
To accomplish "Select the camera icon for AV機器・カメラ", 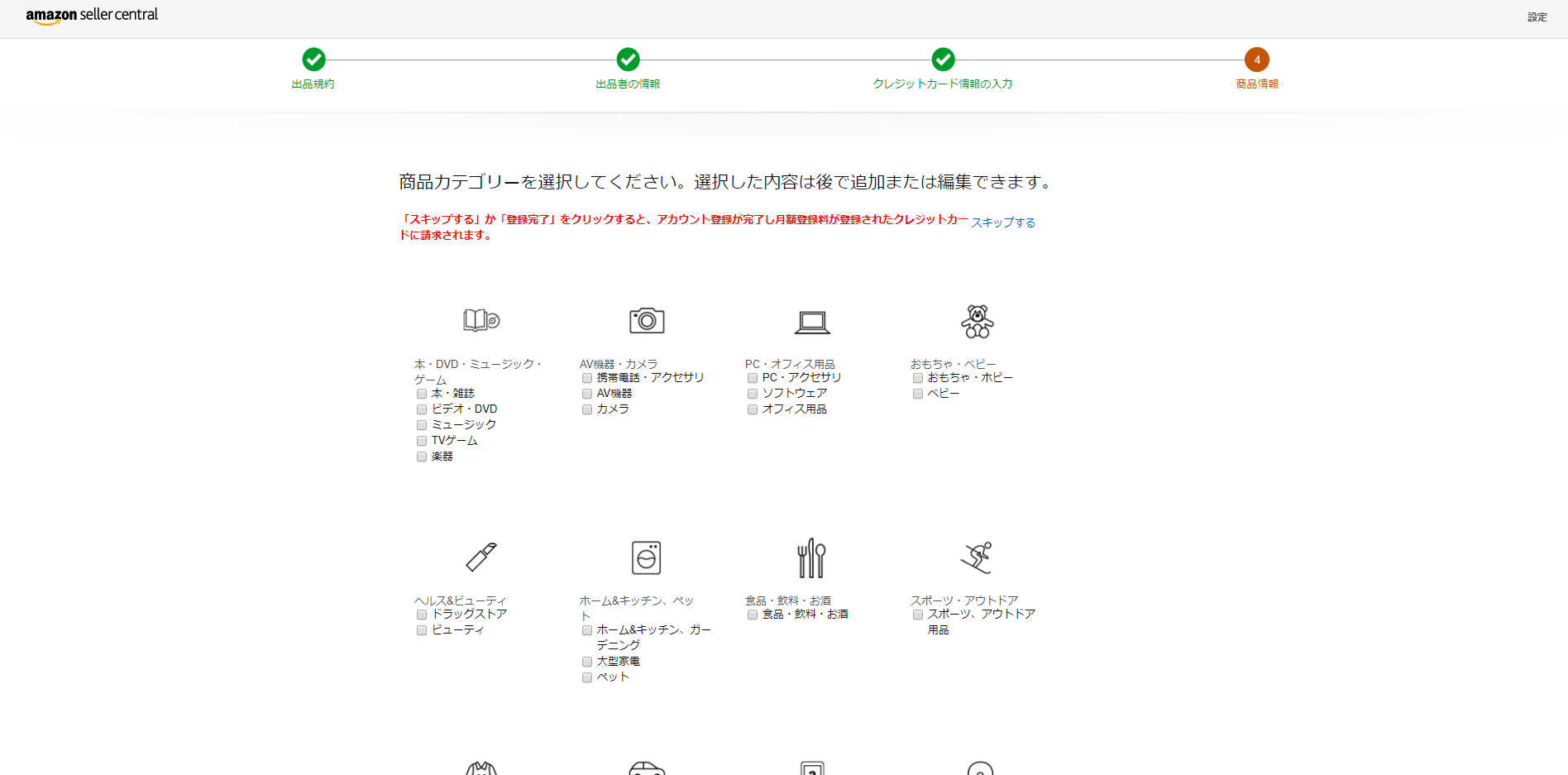I will 647,321.
